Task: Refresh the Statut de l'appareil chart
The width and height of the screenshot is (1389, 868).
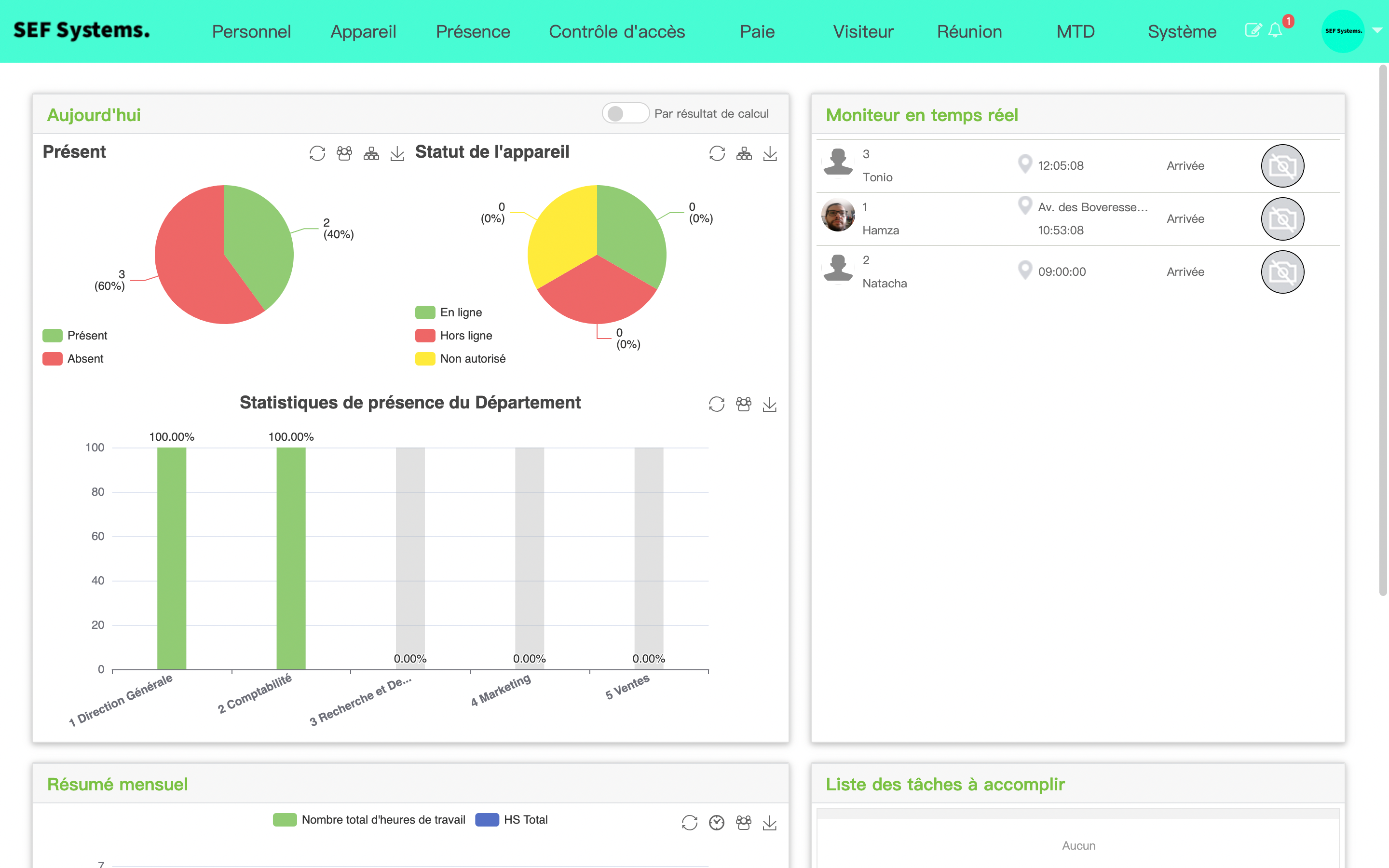Action: click(x=717, y=153)
